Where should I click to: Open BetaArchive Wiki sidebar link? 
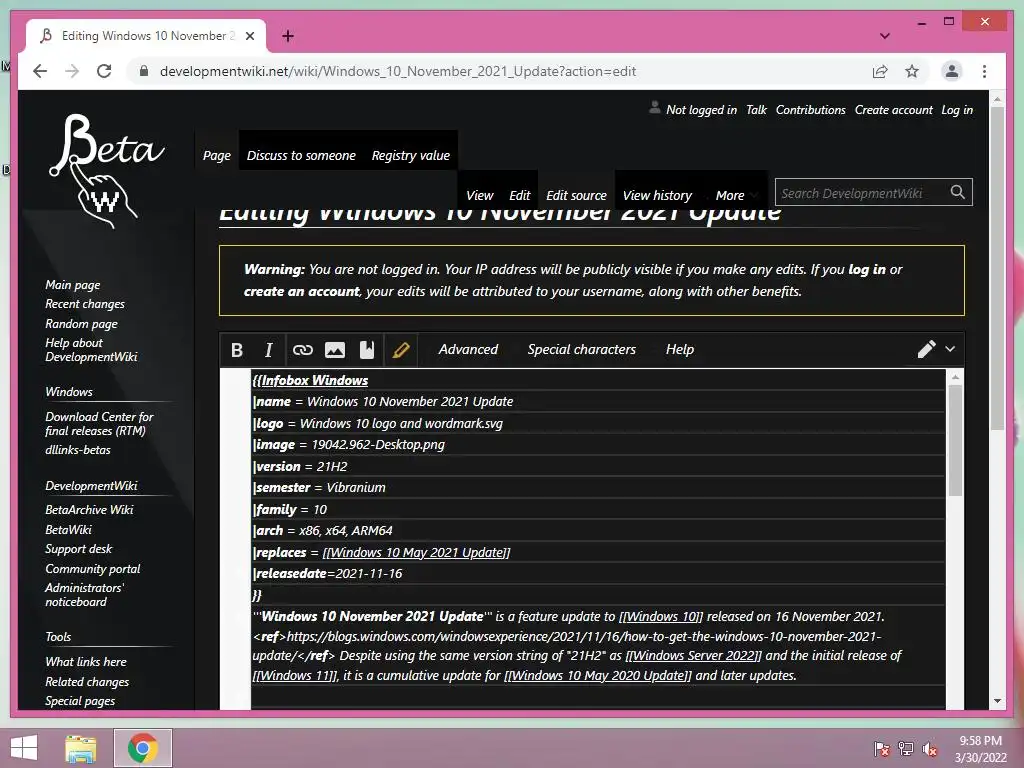(89, 509)
